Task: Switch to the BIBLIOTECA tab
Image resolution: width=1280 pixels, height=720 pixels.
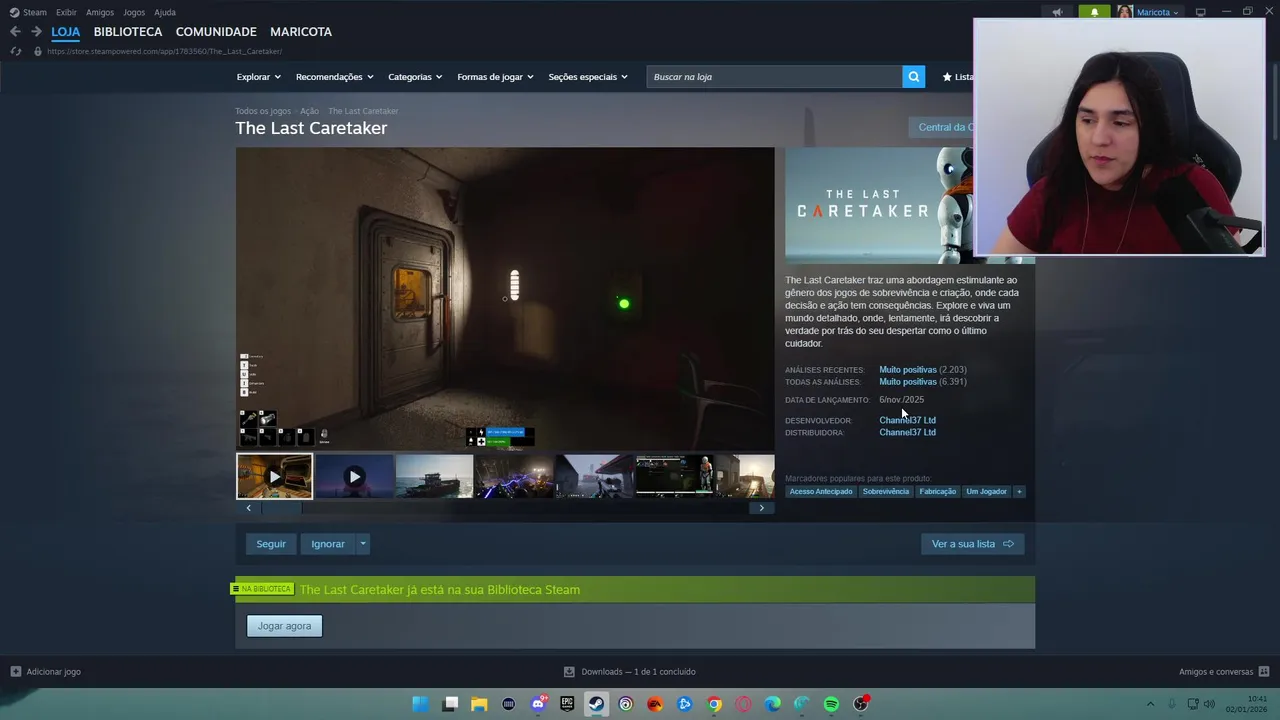Action: click(128, 32)
